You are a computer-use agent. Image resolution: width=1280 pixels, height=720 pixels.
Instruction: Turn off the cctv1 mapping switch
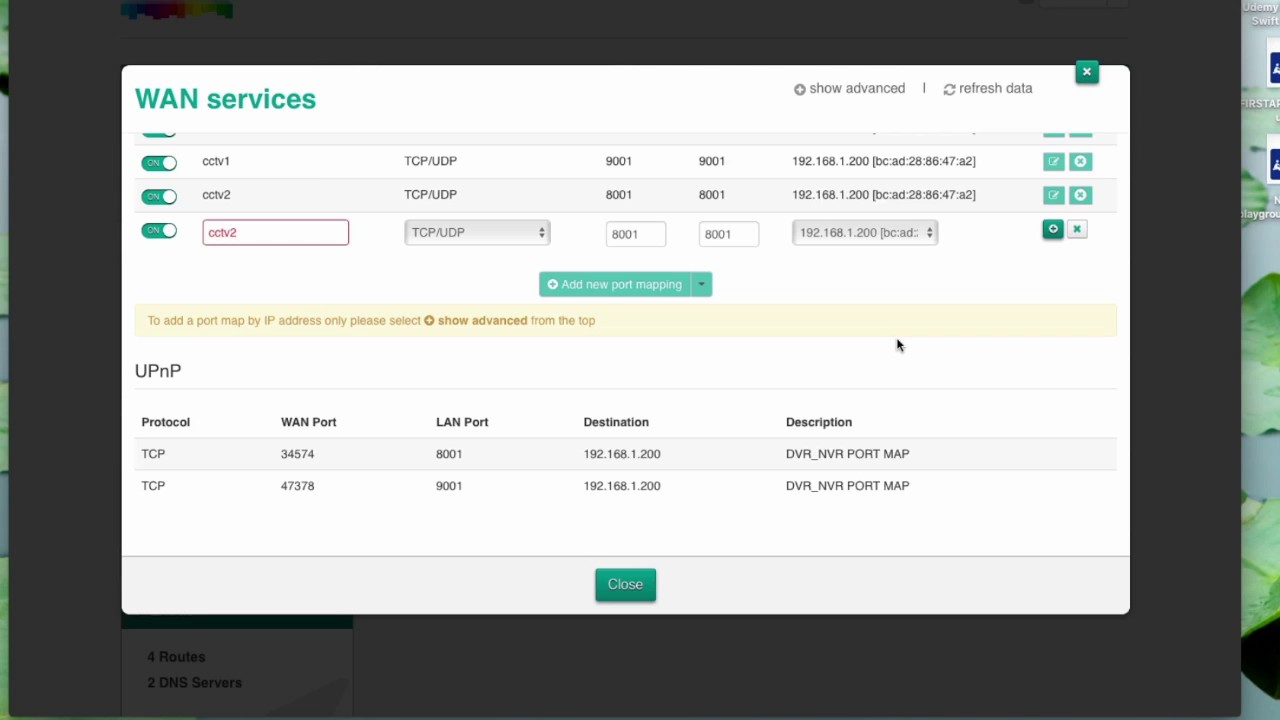pyautogui.click(x=159, y=163)
